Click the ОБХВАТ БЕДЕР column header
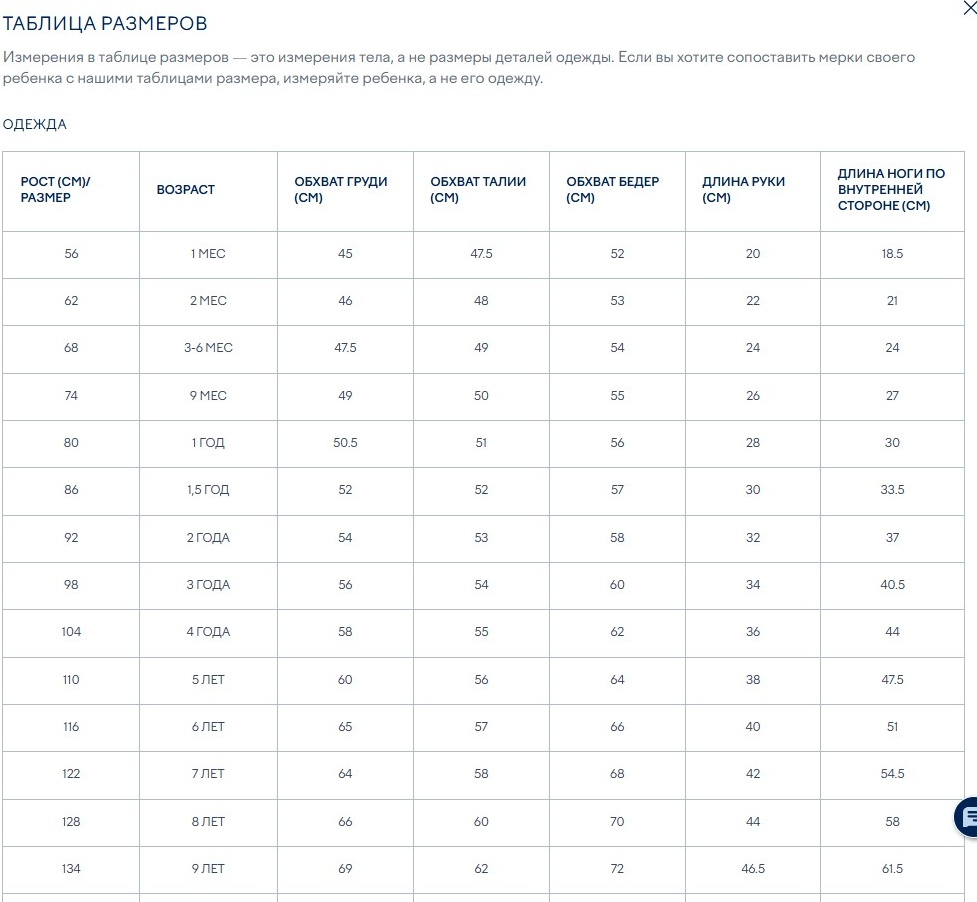Screen dimensions: 977x902 click(617, 191)
